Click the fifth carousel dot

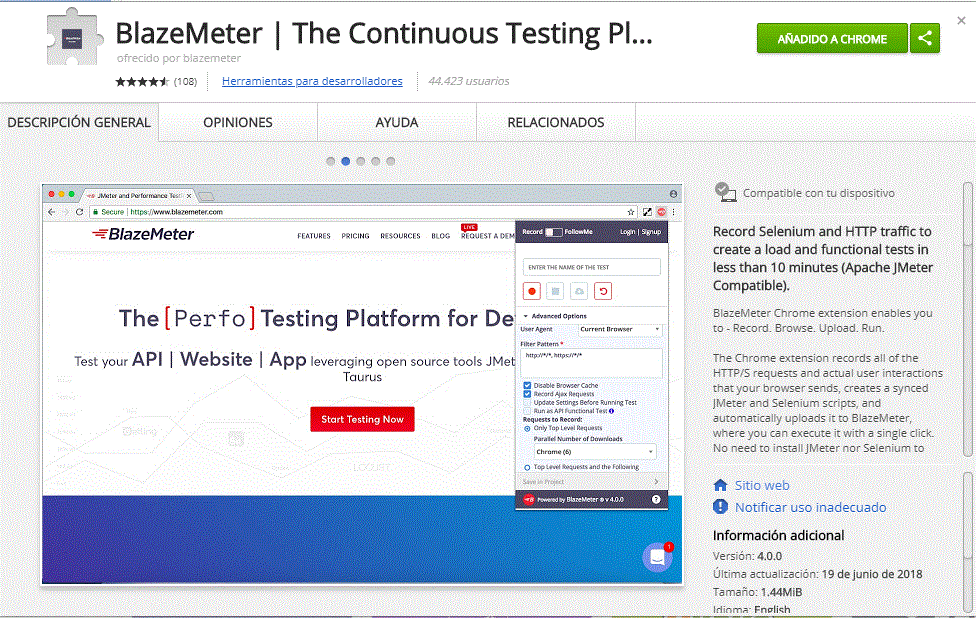[x=390, y=161]
